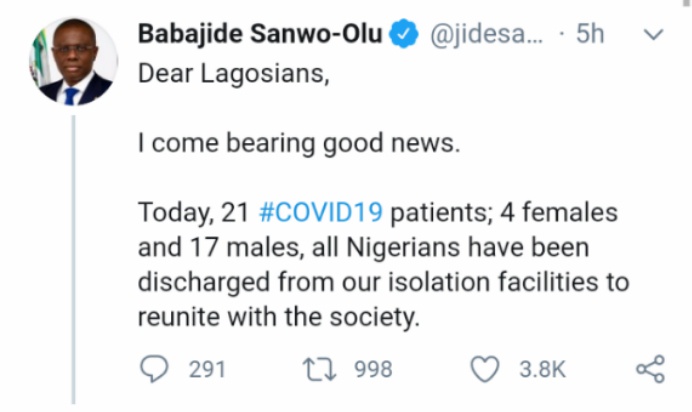Like the tweet with the heart icon
The image size is (692, 412).
(x=485, y=370)
